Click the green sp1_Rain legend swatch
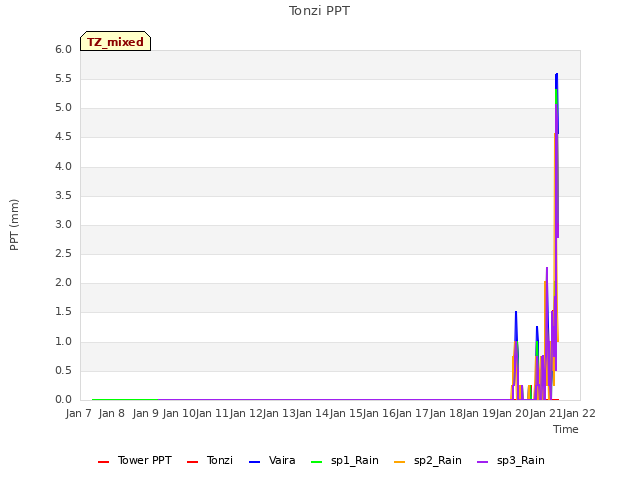This screenshot has width=640, height=480. point(316,462)
